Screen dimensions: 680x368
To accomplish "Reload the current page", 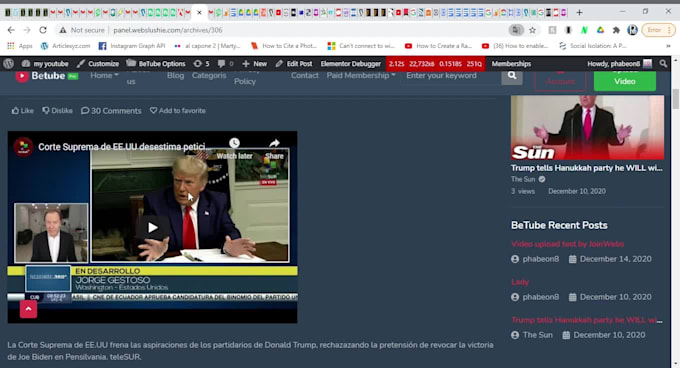I will click(x=43, y=30).
